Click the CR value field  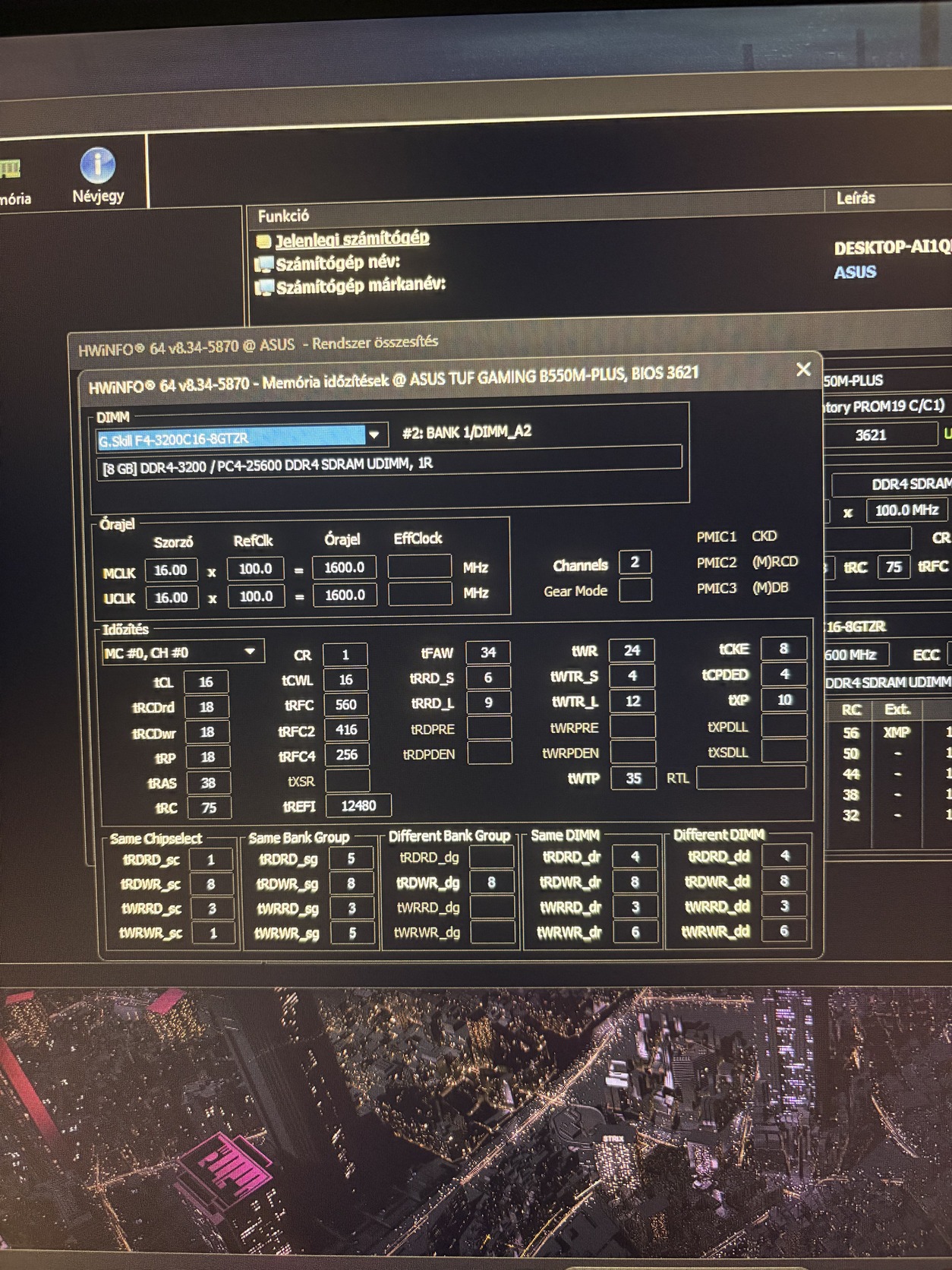(x=345, y=655)
